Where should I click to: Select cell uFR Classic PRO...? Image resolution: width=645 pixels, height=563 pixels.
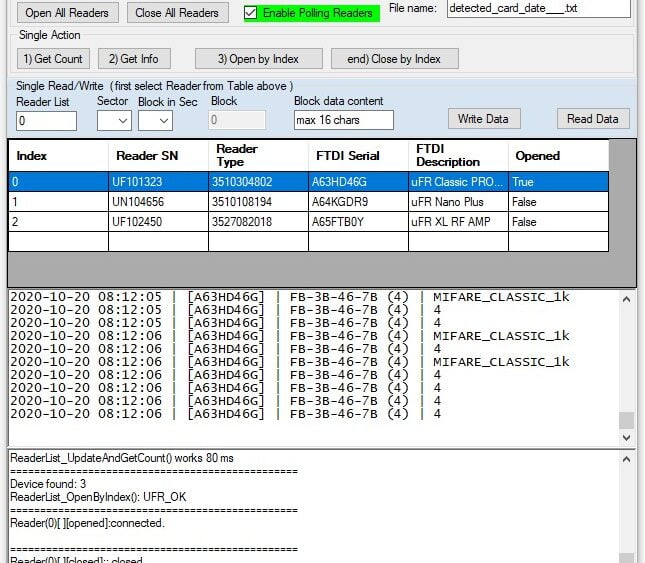(458, 182)
